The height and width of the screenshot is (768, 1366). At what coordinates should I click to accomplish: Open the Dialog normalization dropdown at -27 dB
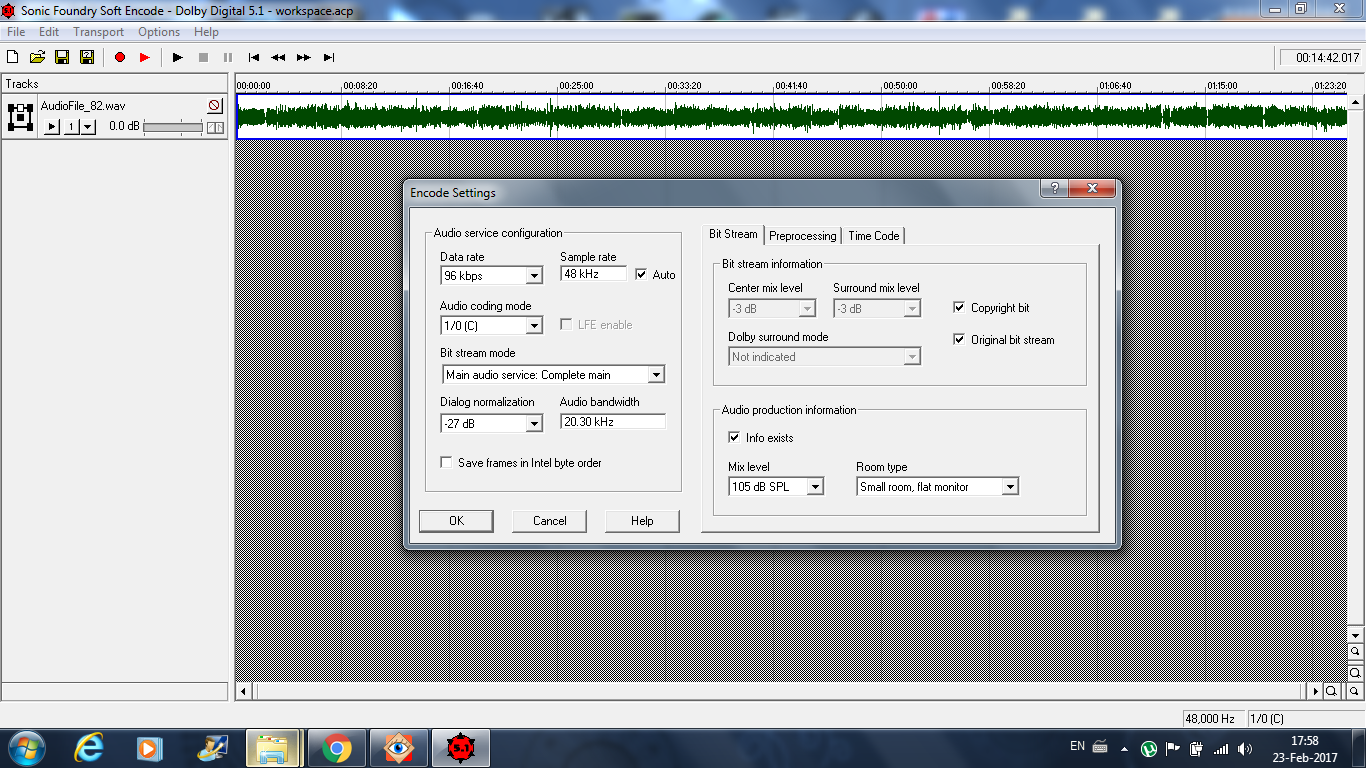tap(534, 424)
